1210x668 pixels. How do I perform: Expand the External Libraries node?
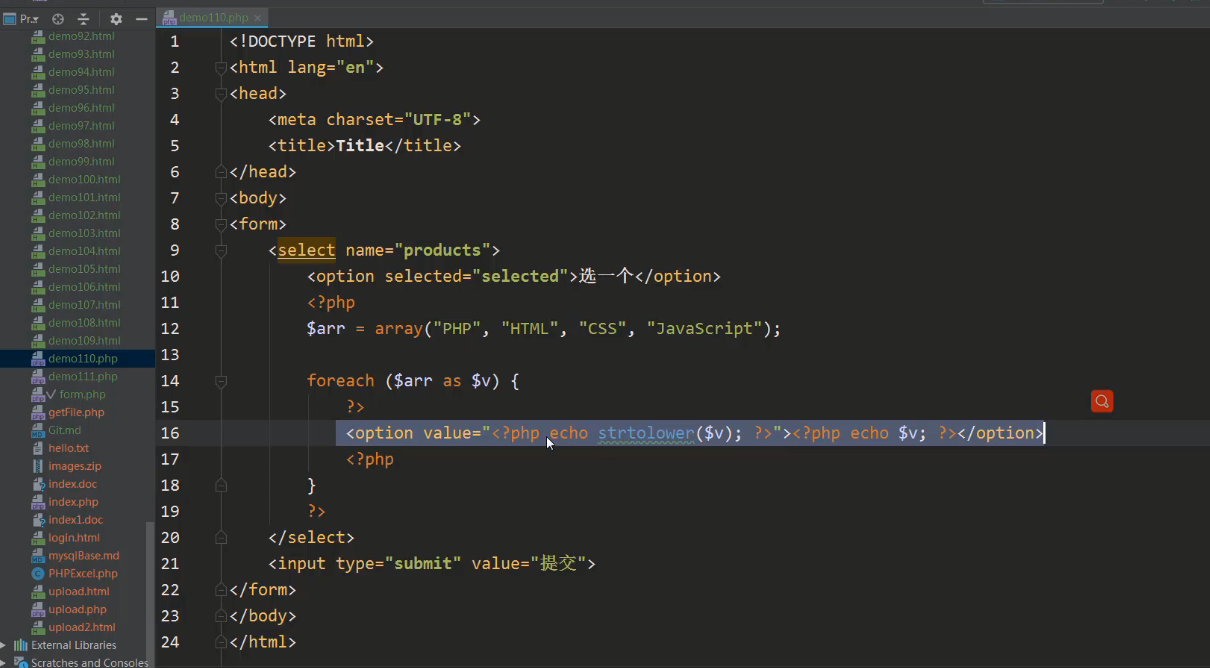coord(5,646)
